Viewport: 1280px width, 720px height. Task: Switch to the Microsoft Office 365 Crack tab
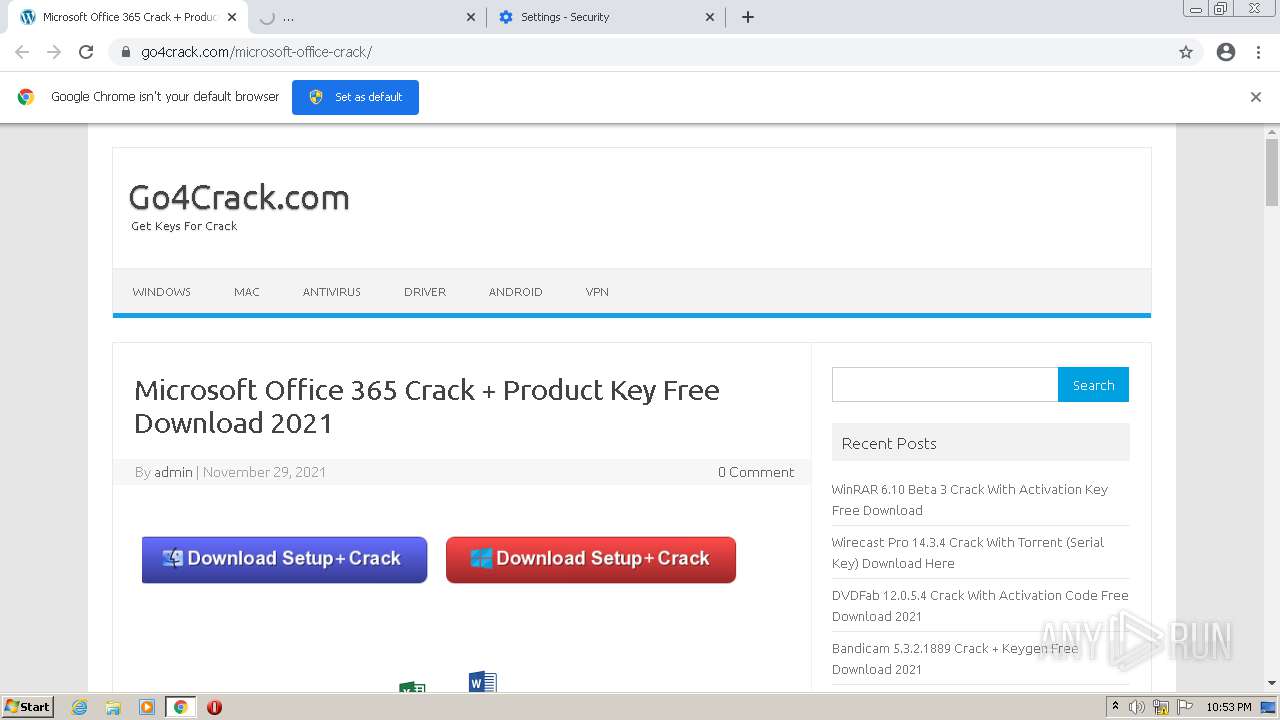(x=128, y=17)
